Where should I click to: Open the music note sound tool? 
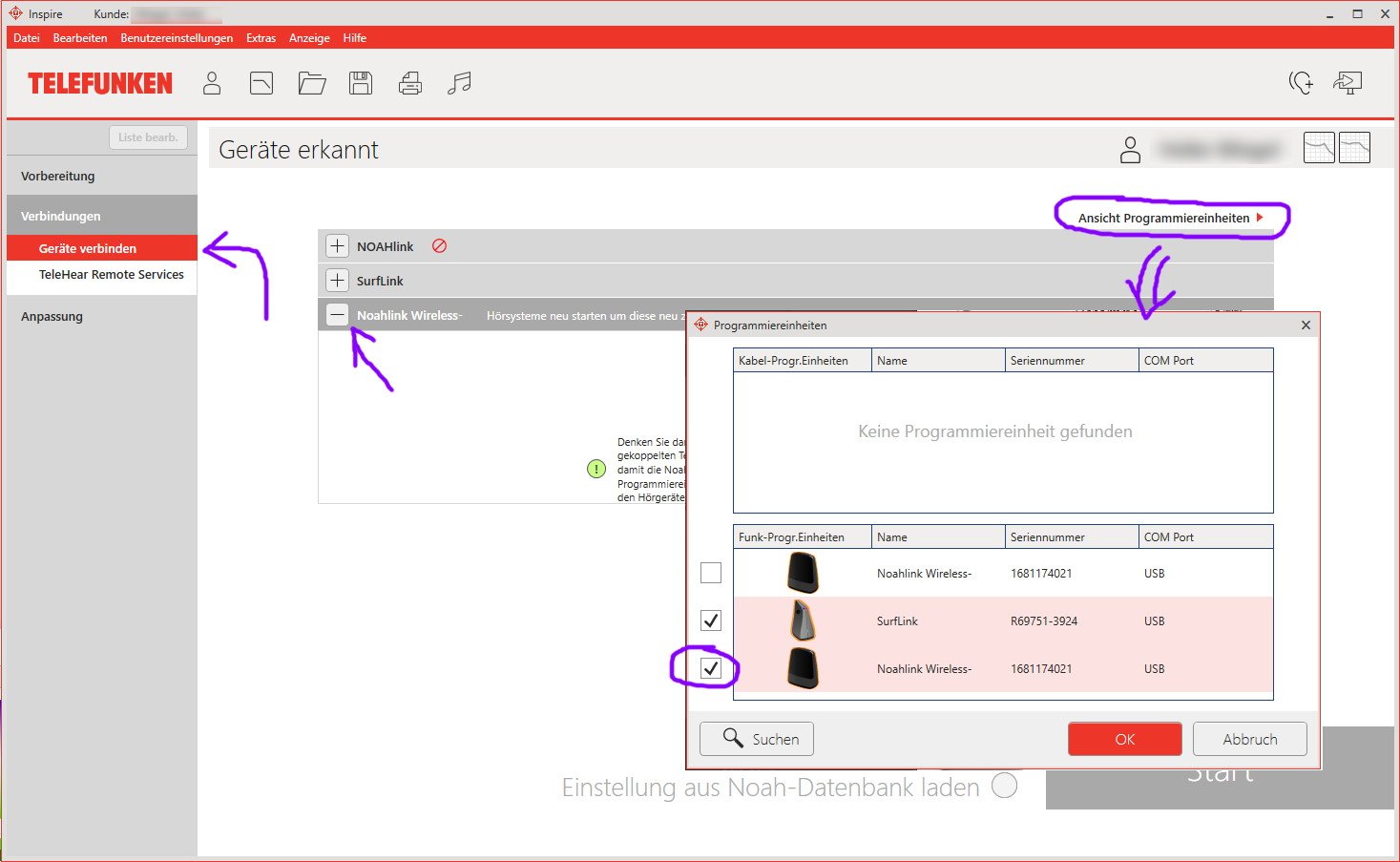coord(459,84)
